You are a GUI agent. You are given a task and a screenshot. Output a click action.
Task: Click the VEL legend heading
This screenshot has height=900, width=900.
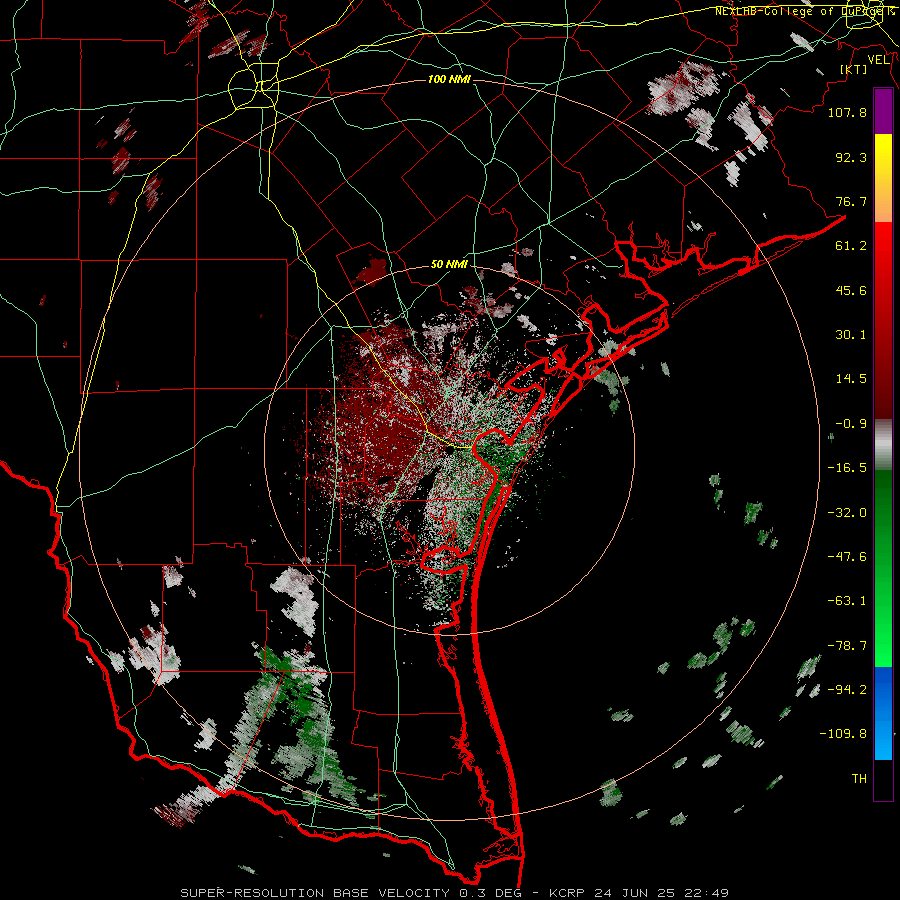[x=878, y=60]
